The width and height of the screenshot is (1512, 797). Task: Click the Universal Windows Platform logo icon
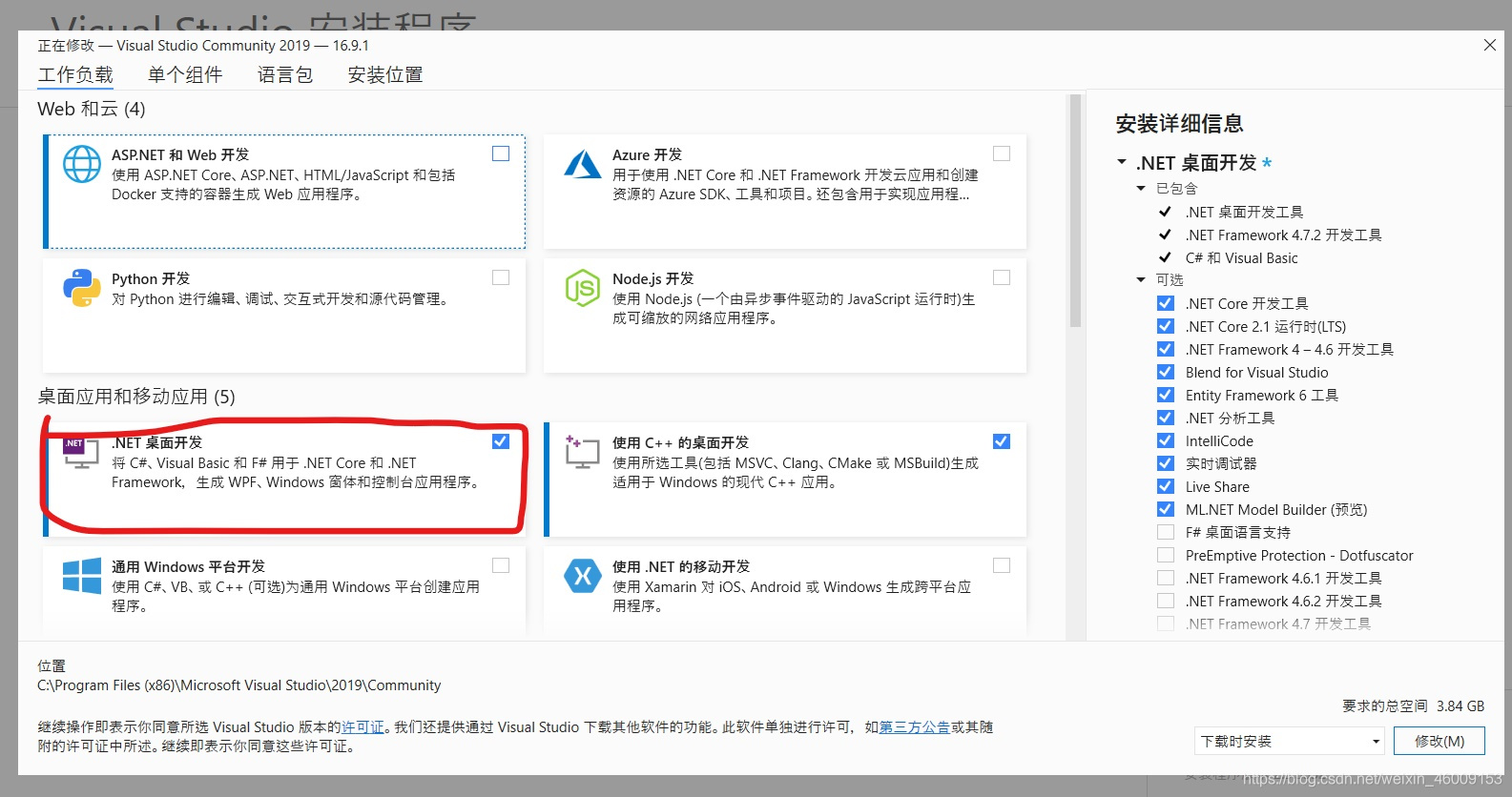click(82, 576)
